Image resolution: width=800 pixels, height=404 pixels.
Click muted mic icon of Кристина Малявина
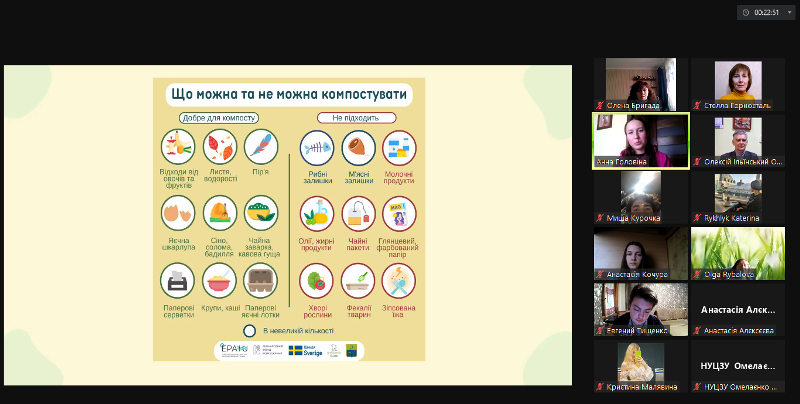[x=600, y=387]
